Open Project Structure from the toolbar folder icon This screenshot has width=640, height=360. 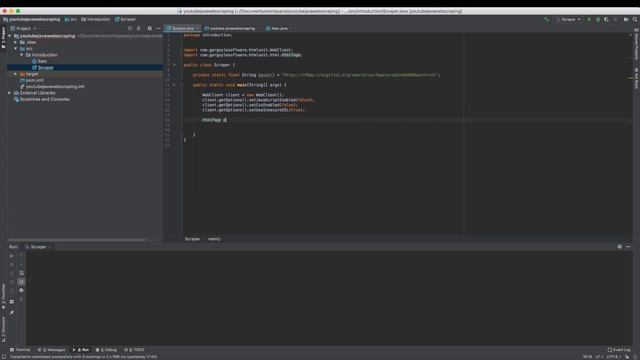click(626, 20)
